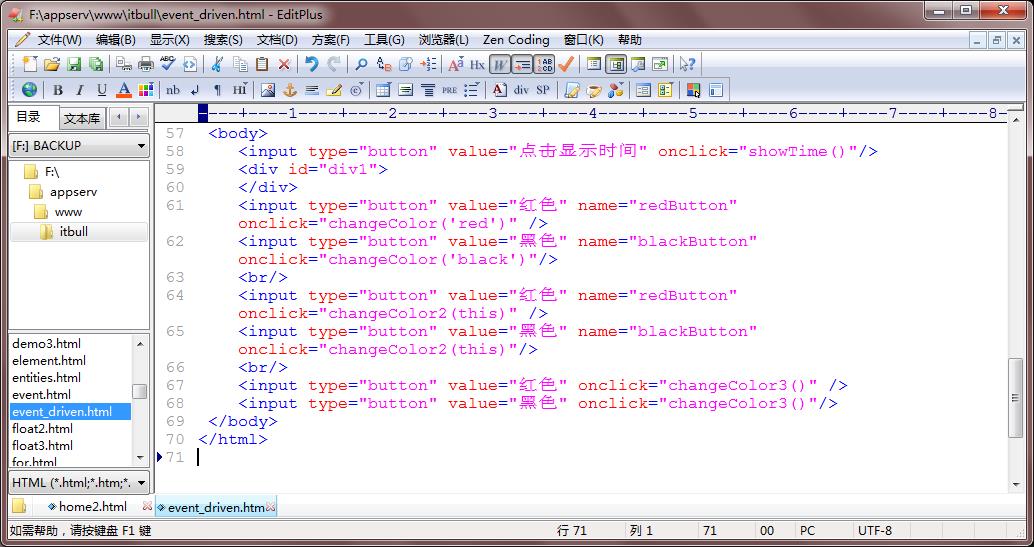Insert PRE tag with the PRE icon
1034x547 pixels.
pos(450,89)
